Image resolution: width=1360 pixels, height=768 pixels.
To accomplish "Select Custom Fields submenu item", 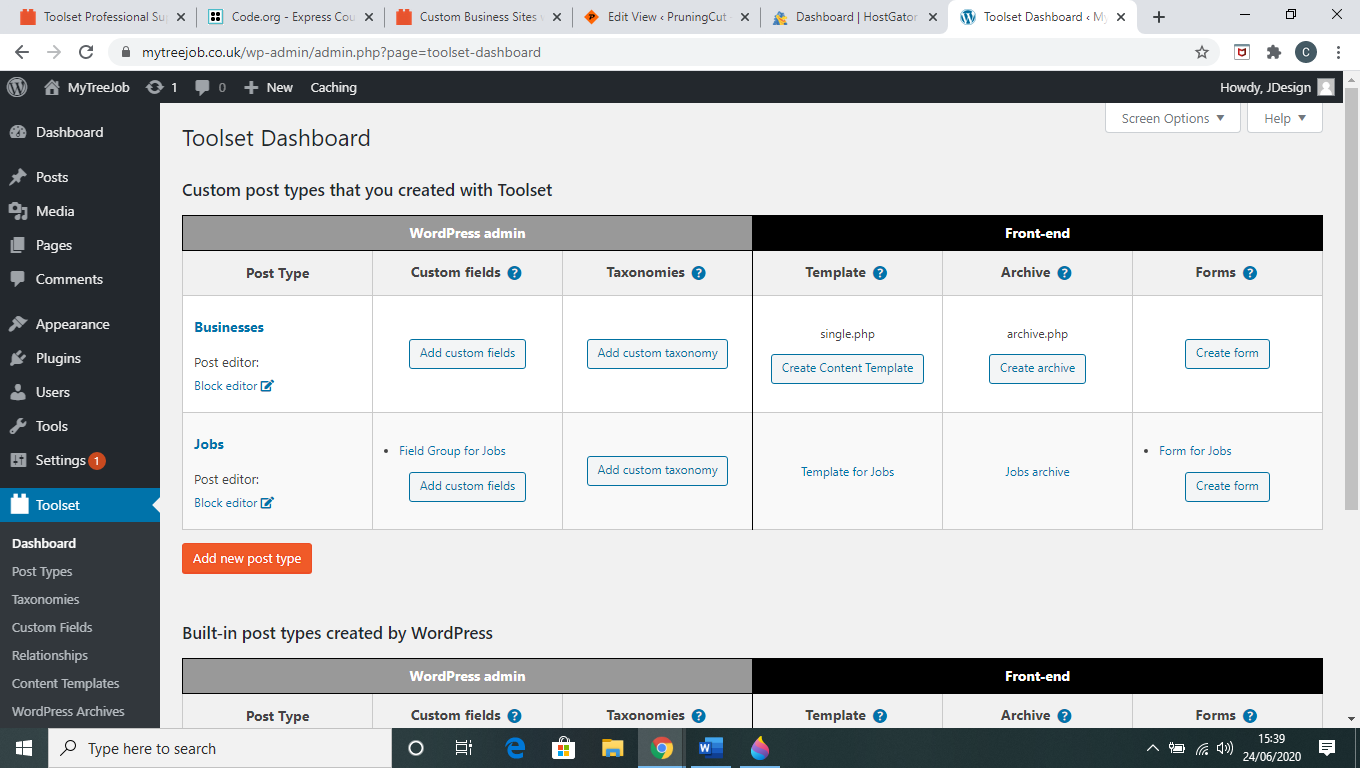I will pos(52,627).
